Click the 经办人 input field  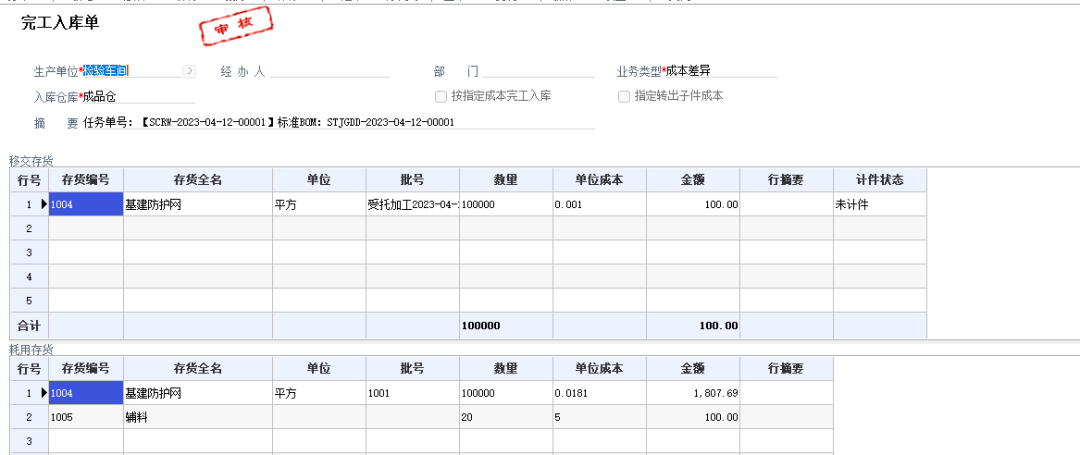pyautogui.click(x=330, y=72)
